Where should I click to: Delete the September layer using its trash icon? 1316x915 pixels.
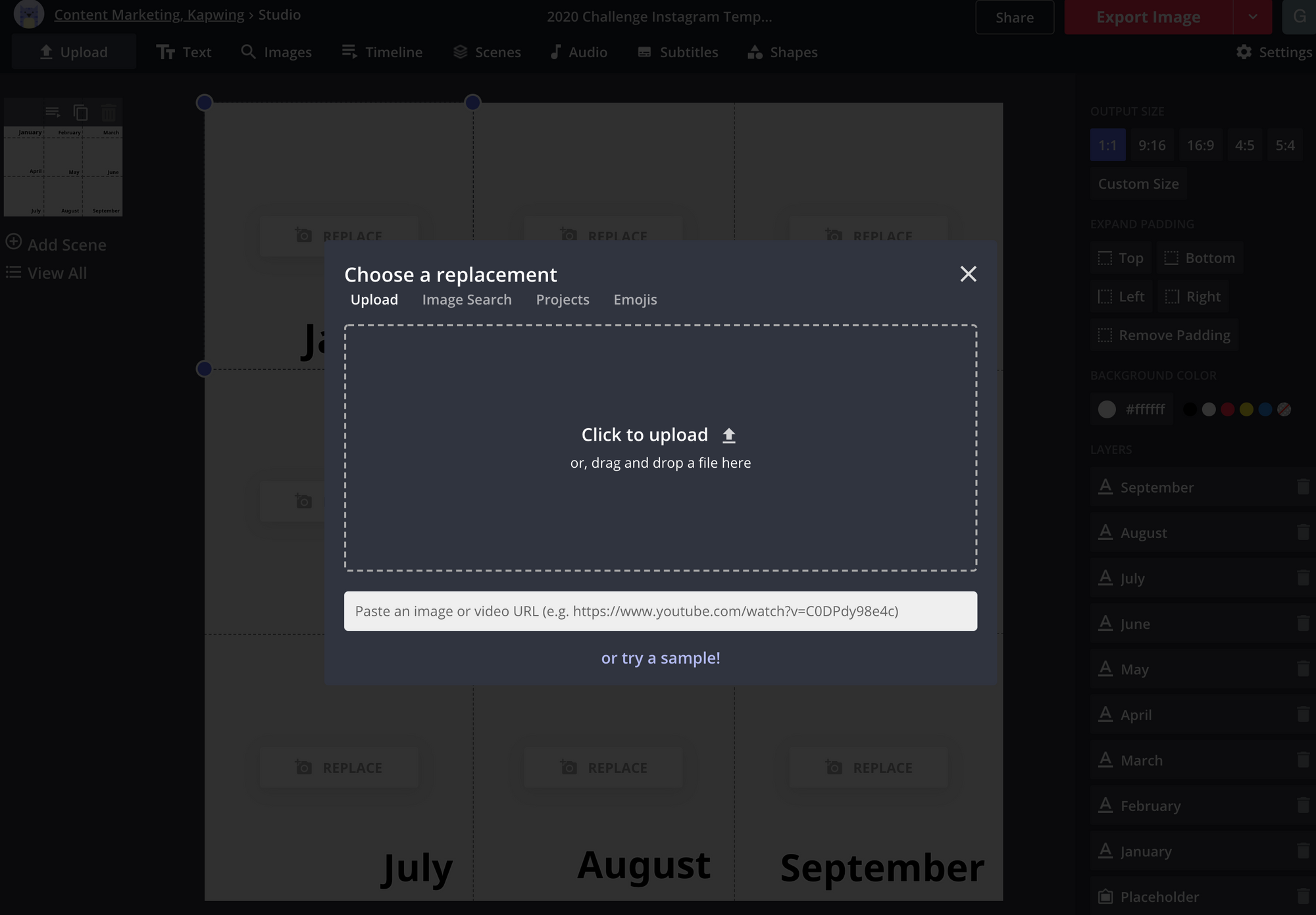click(1302, 487)
